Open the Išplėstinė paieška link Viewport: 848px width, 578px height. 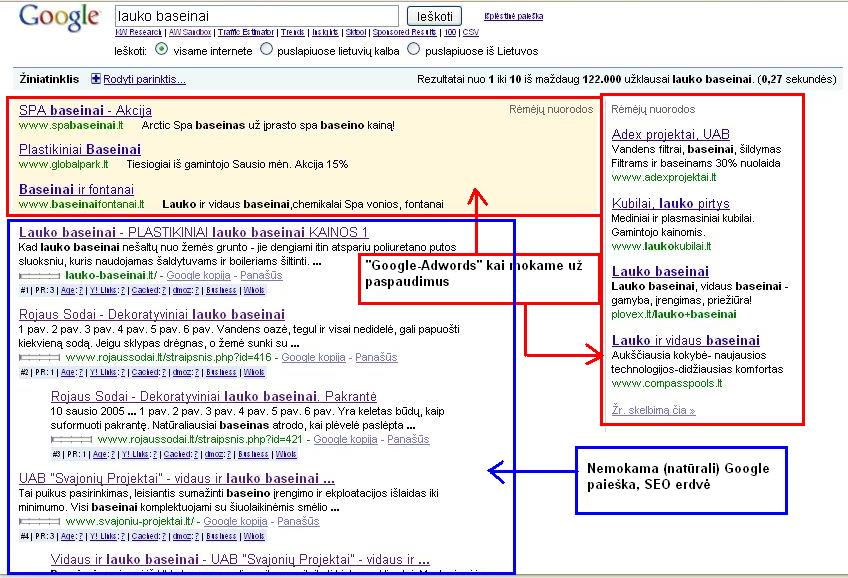[513, 16]
